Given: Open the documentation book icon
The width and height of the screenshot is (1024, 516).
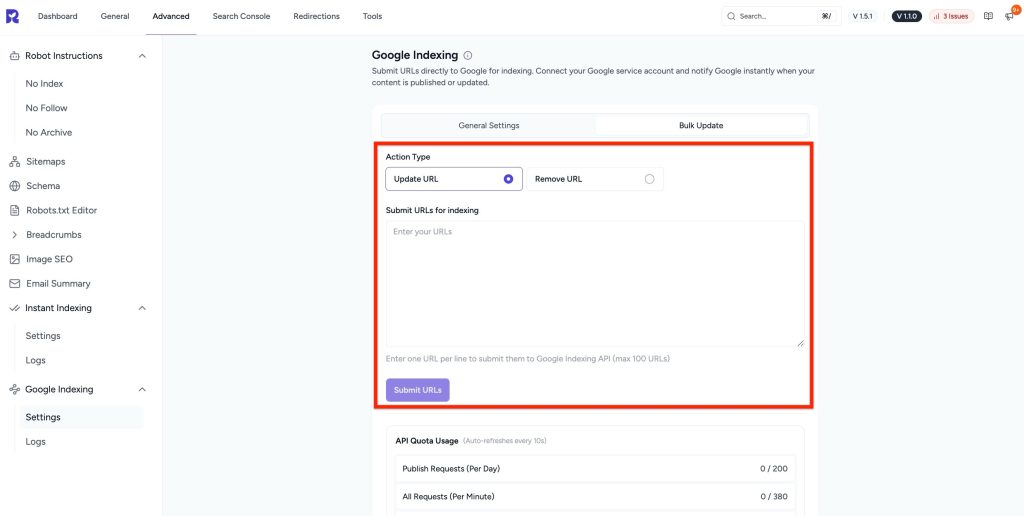Looking at the screenshot, I should click(x=988, y=16).
